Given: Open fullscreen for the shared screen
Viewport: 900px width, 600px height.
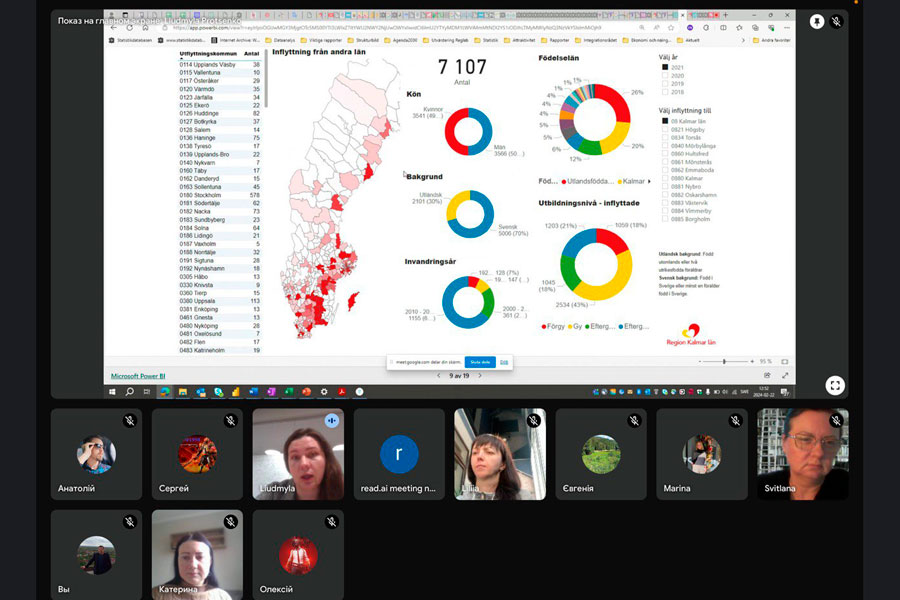Looking at the screenshot, I should pyautogui.click(x=835, y=385).
